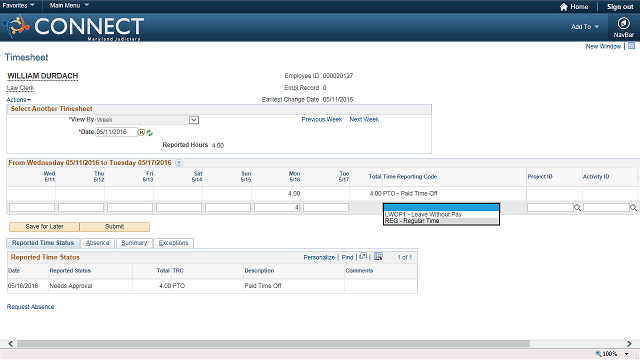Click the PTO - Paid Time Off row text
640x360 pixels.
(410, 193)
